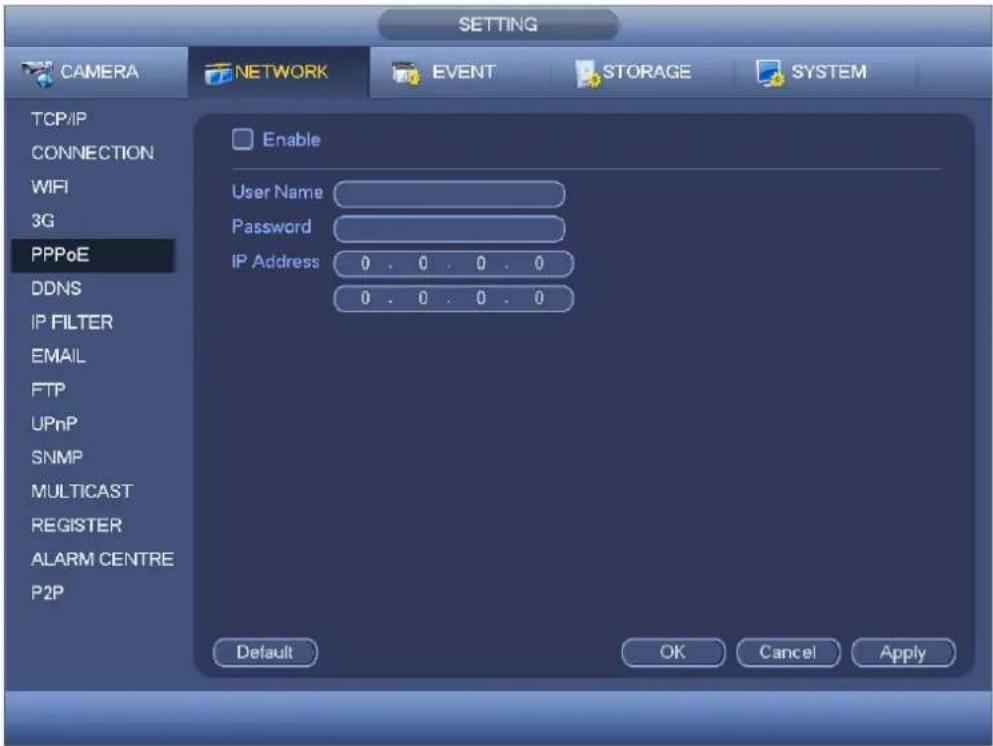Open CONNECTION settings in sidebar
The width and height of the screenshot is (993, 746).
coord(92,153)
